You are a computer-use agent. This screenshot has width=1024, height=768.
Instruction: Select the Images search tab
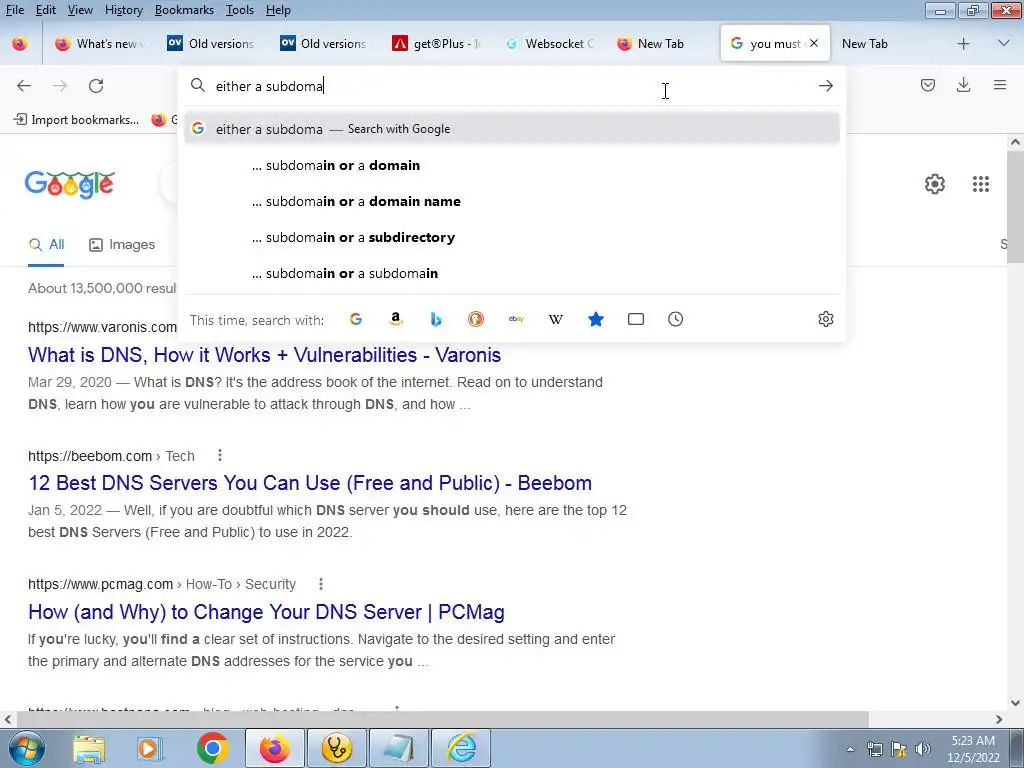point(122,244)
